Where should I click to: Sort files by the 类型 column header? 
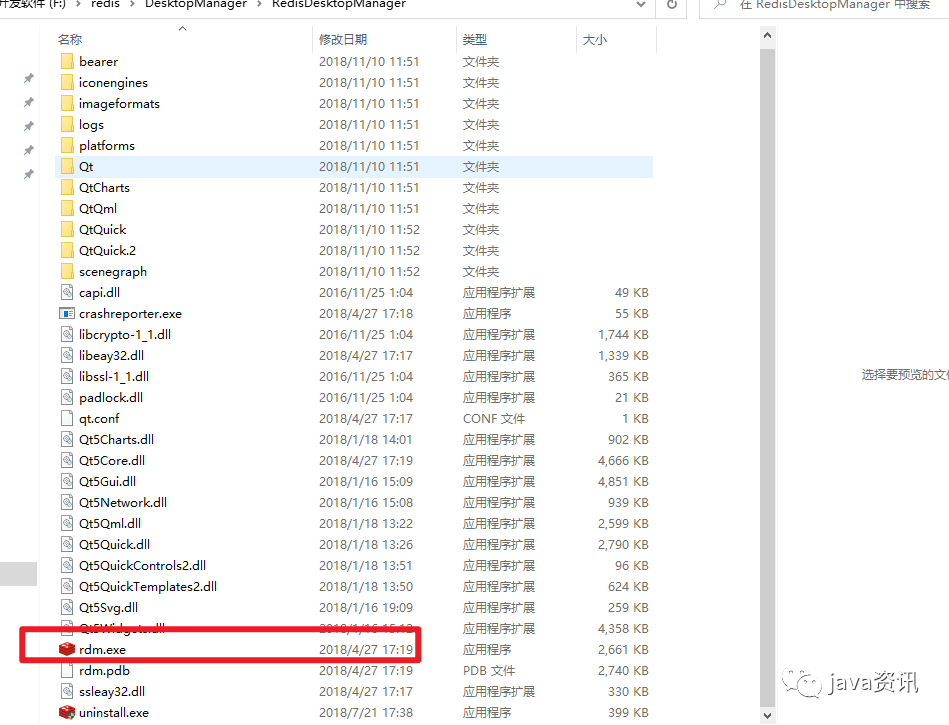click(474, 39)
